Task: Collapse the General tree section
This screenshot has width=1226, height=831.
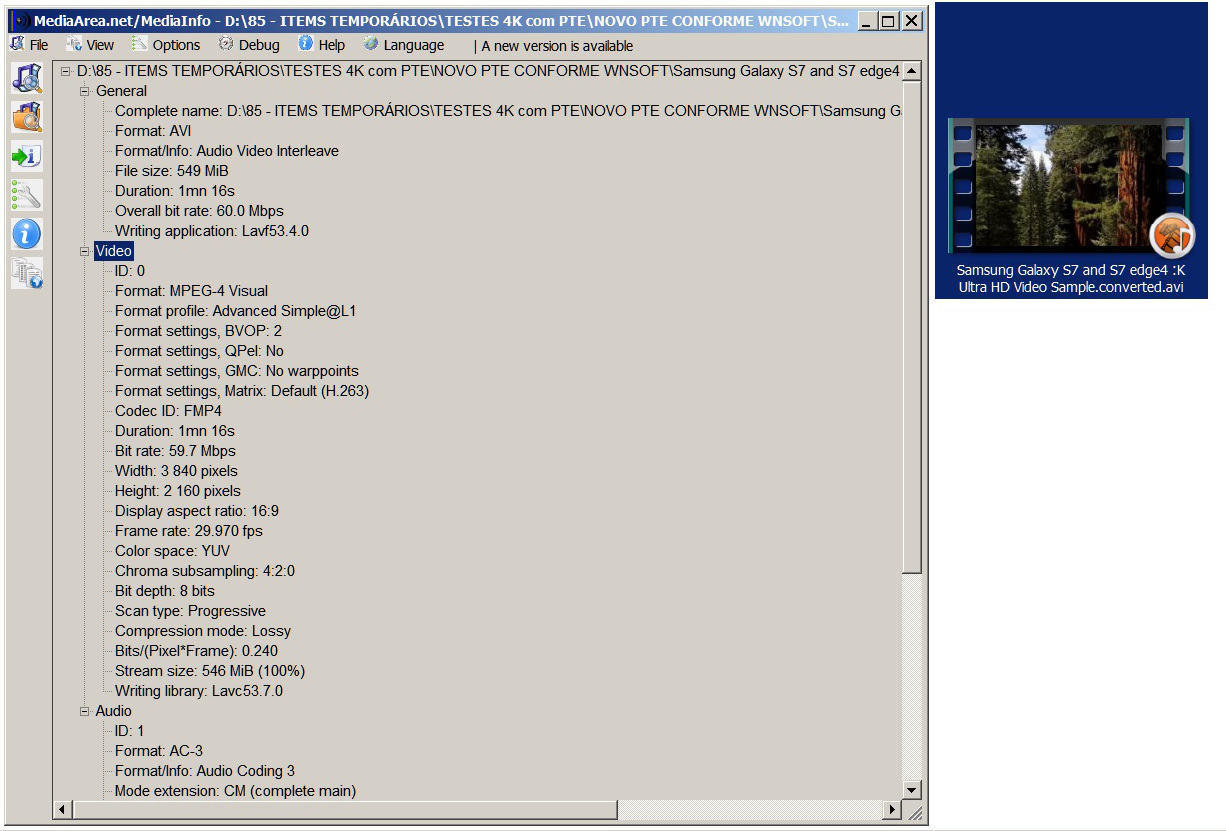Action: [85, 91]
